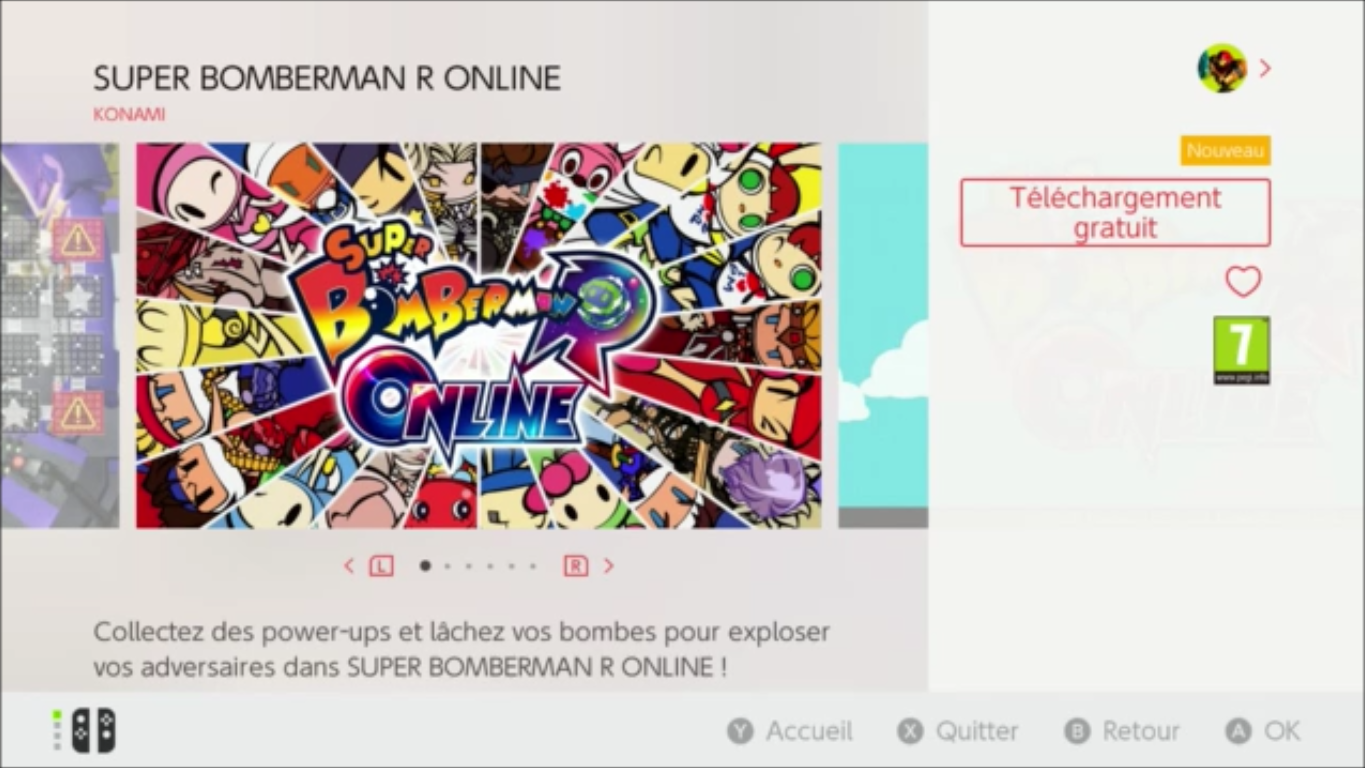Viewport: 1365px width, 768px height.
Task: Click the R shoulder button icon
Action: (x=576, y=566)
